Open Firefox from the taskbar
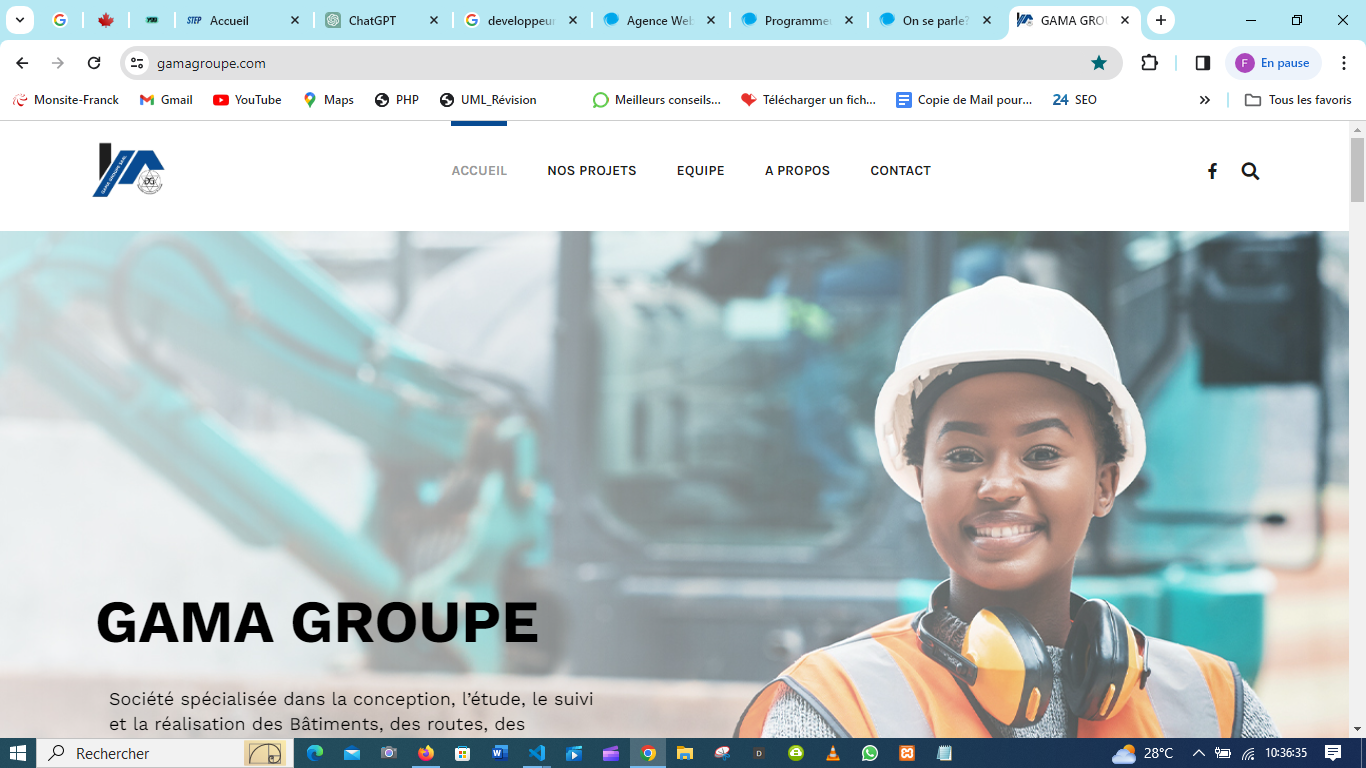This screenshot has width=1366, height=768. coord(426,753)
